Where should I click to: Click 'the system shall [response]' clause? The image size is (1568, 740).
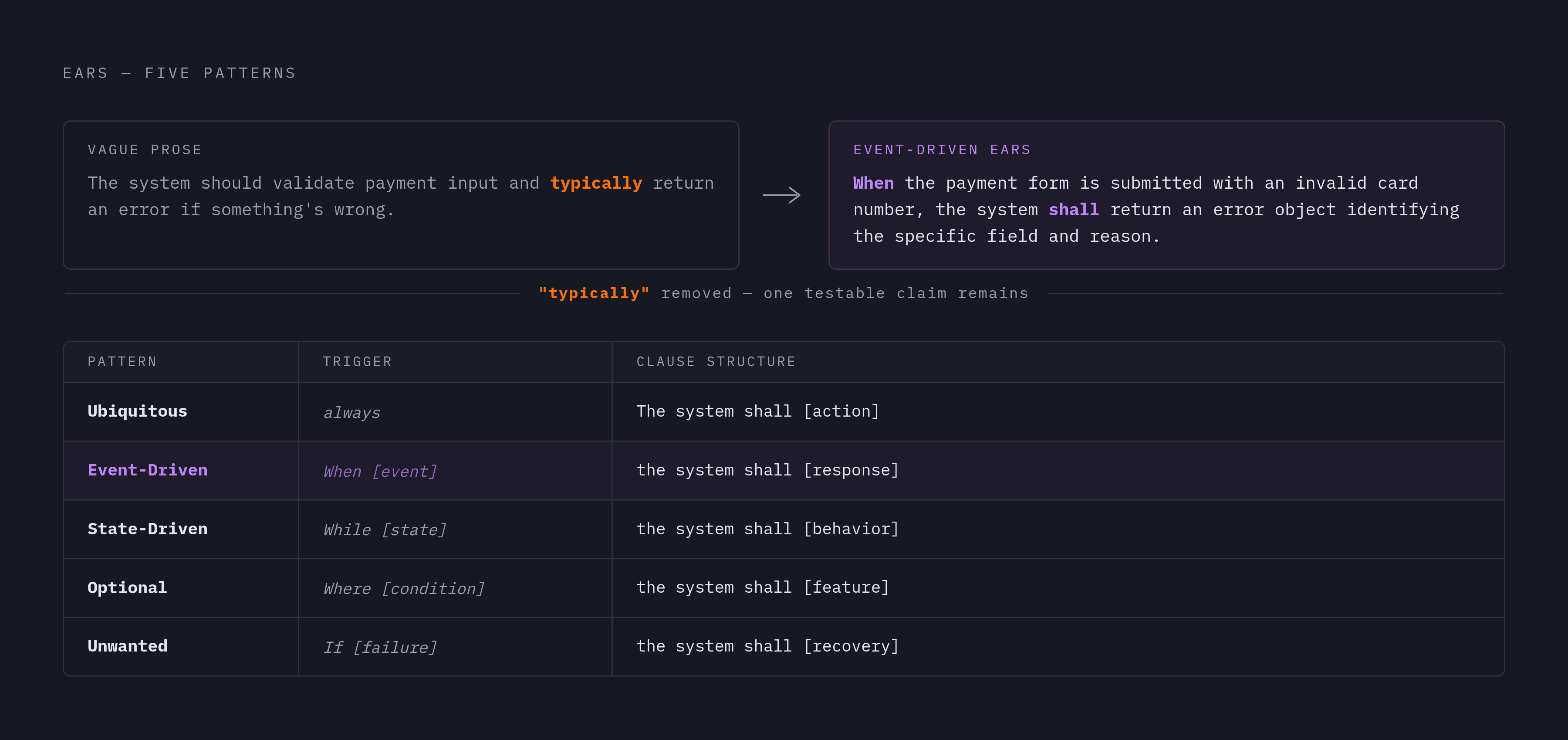click(x=767, y=470)
